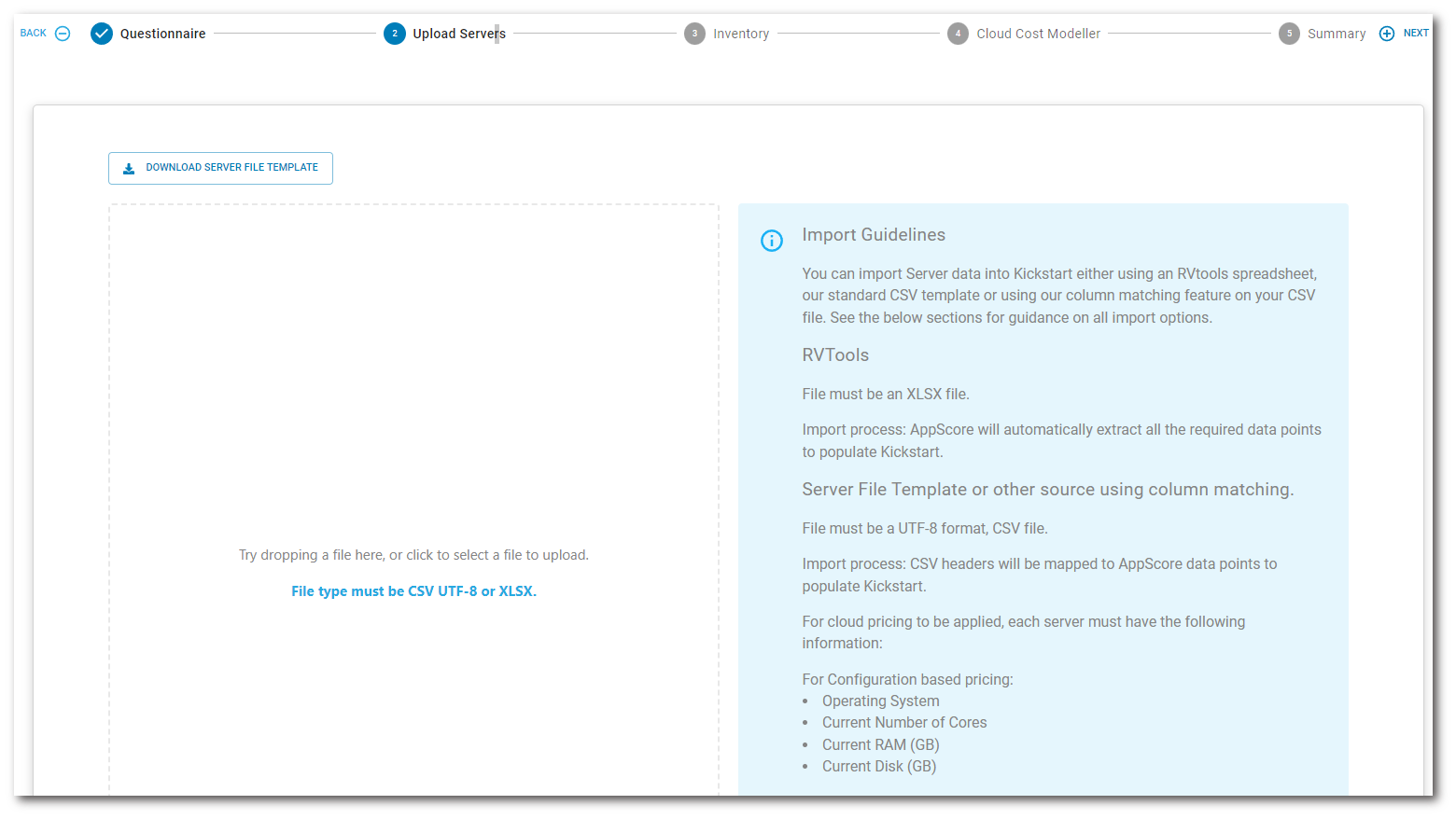Jump to the Summary step label

pyautogui.click(x=1336, y=34)
